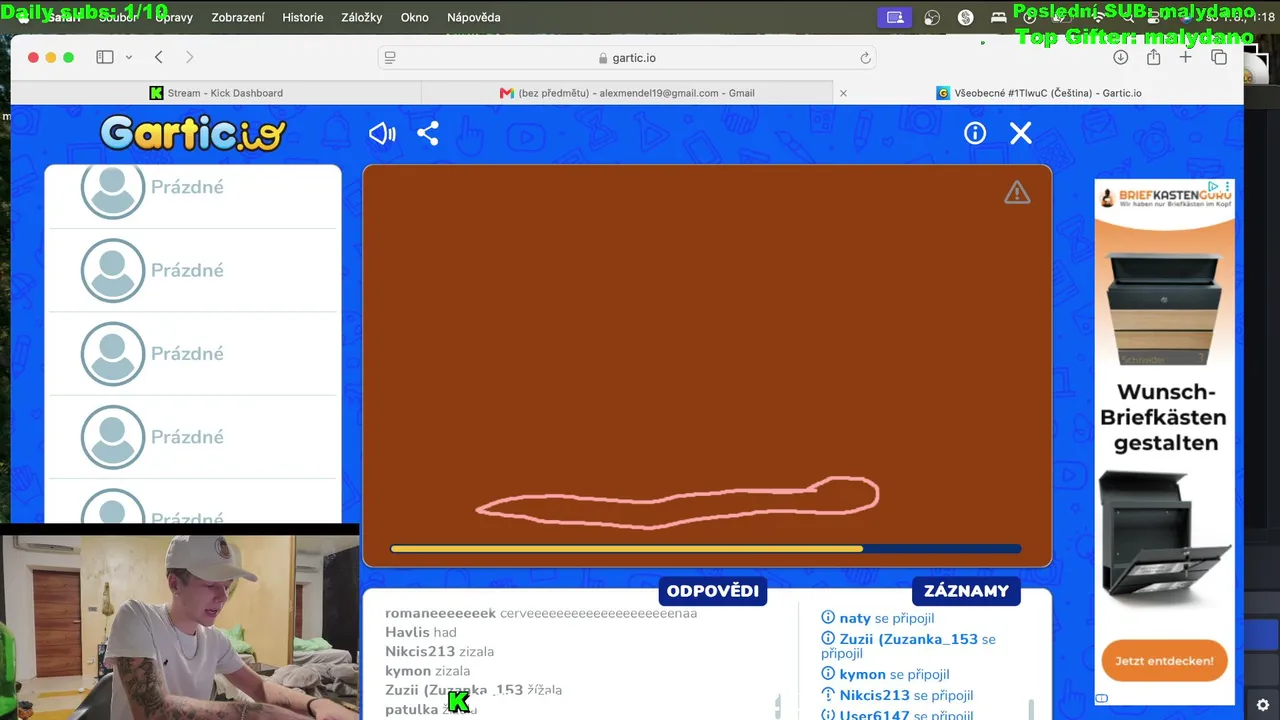Click the 'Nikcis213 zizala' answer row
The width and height of the screenshot is (1280, 720).
(x=440, y=652)
